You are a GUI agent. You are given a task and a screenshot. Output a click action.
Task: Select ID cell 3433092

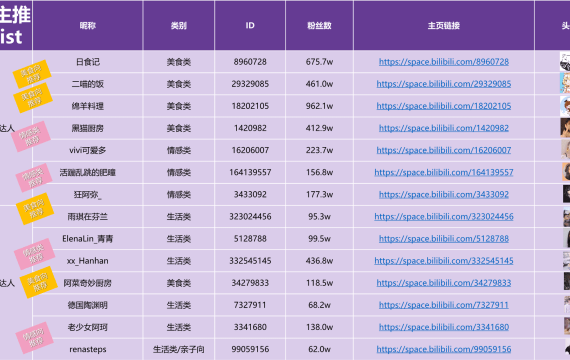pos(250,195)
